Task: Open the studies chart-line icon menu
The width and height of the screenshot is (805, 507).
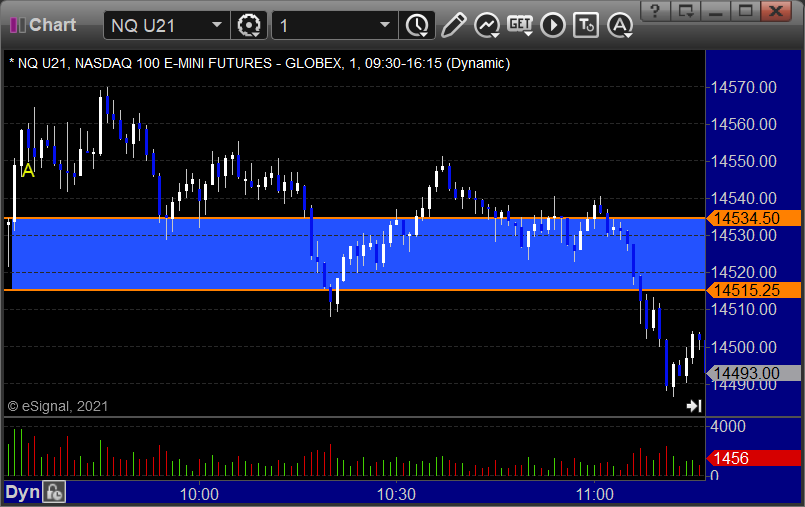Action: [487, 25]
